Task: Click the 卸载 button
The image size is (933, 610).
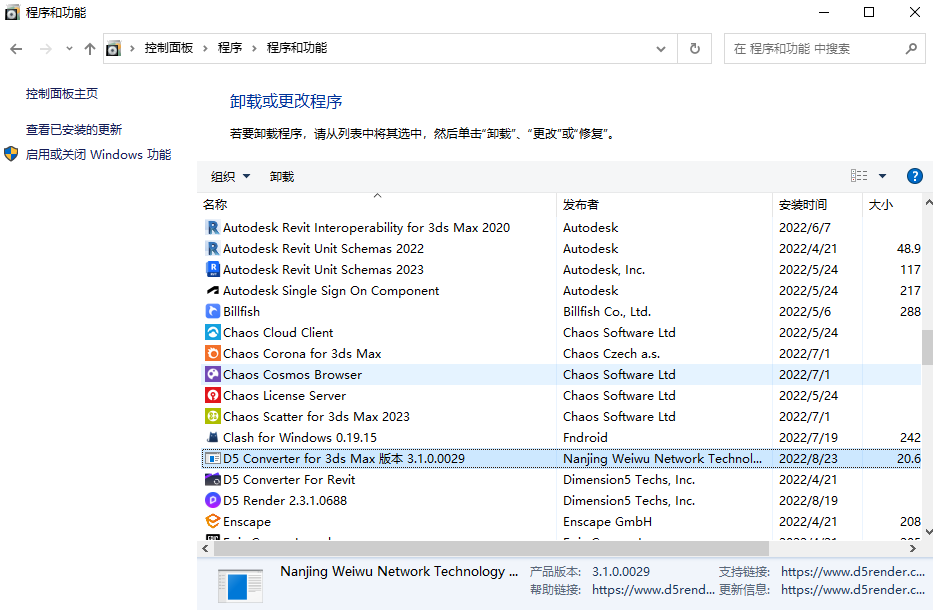Action: click(x=281, y=176)
